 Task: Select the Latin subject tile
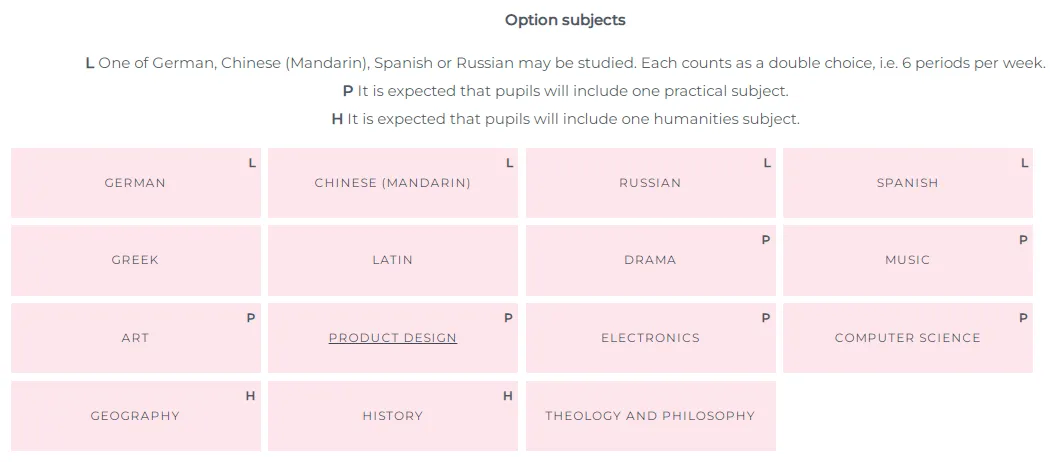pos(392,260)
